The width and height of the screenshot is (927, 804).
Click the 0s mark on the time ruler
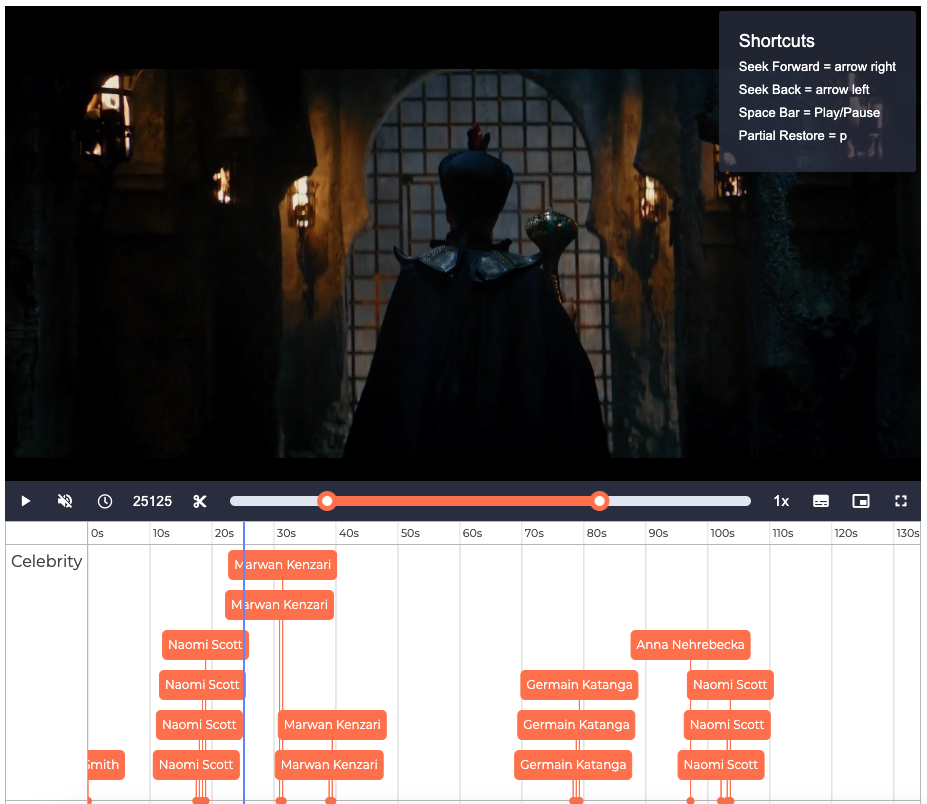coord(97,533)
